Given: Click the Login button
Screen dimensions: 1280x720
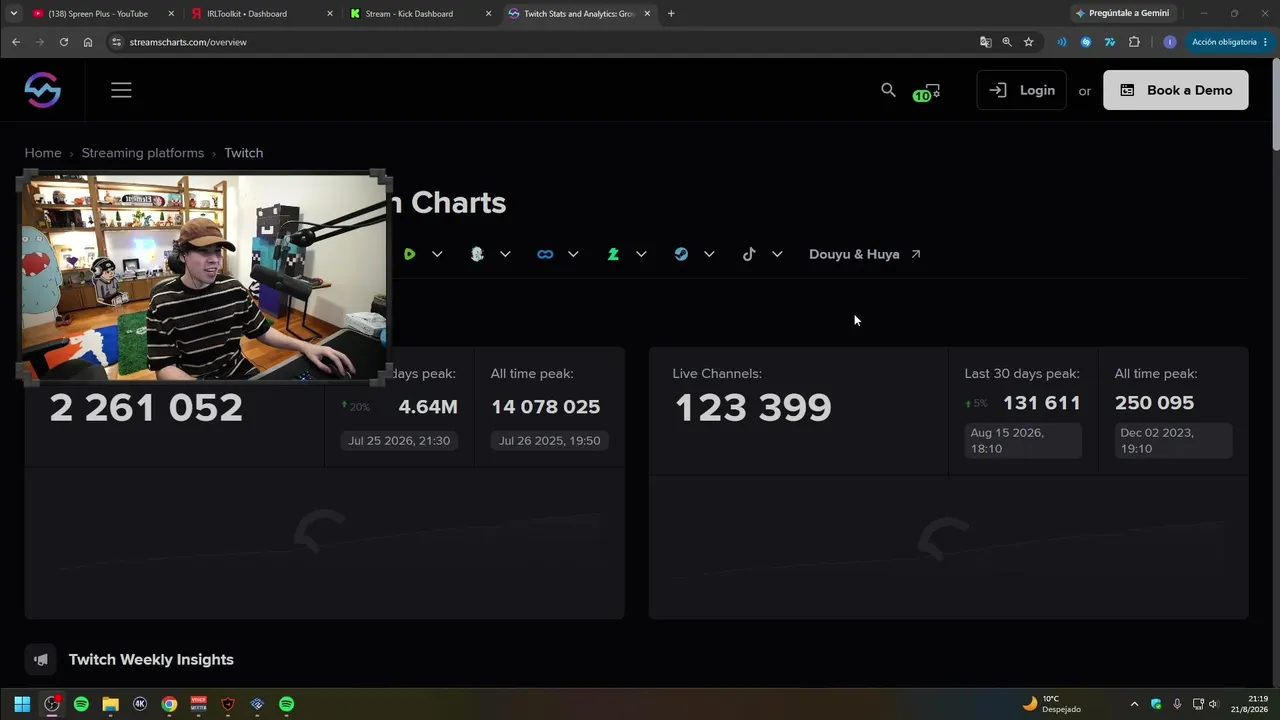Looking at the screenshot, I should pyautogui.click(x=1021, y=90).
